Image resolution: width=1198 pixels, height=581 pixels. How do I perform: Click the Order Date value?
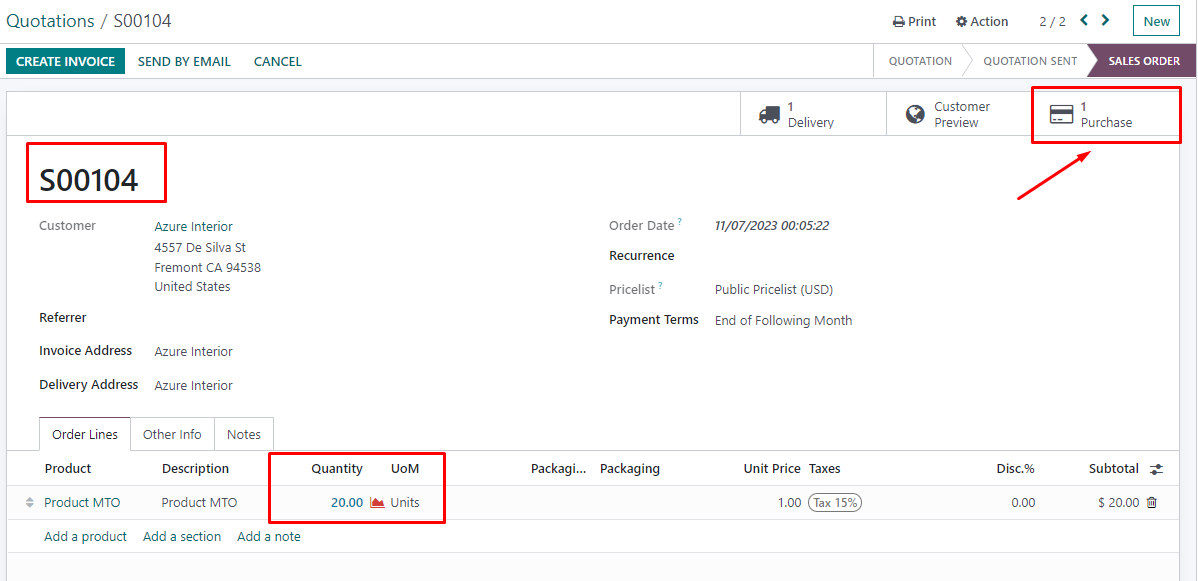(772, 226)
